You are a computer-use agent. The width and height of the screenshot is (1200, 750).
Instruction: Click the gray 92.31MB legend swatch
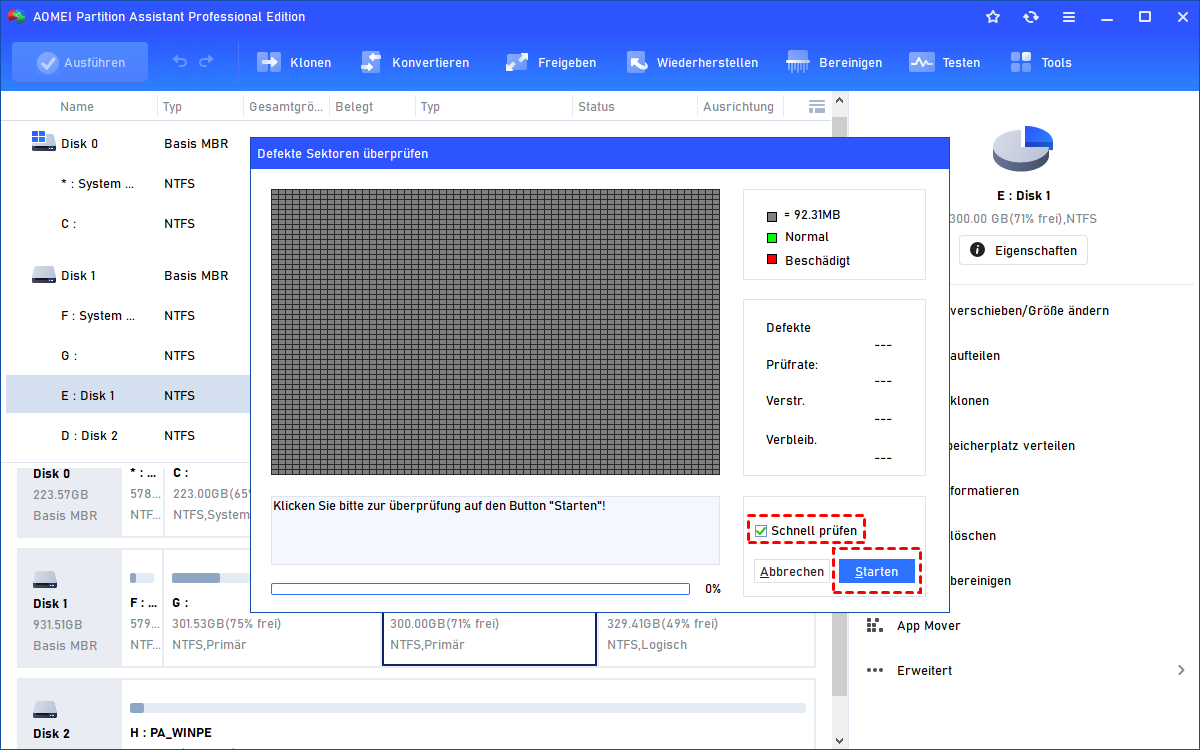[772, 215]
